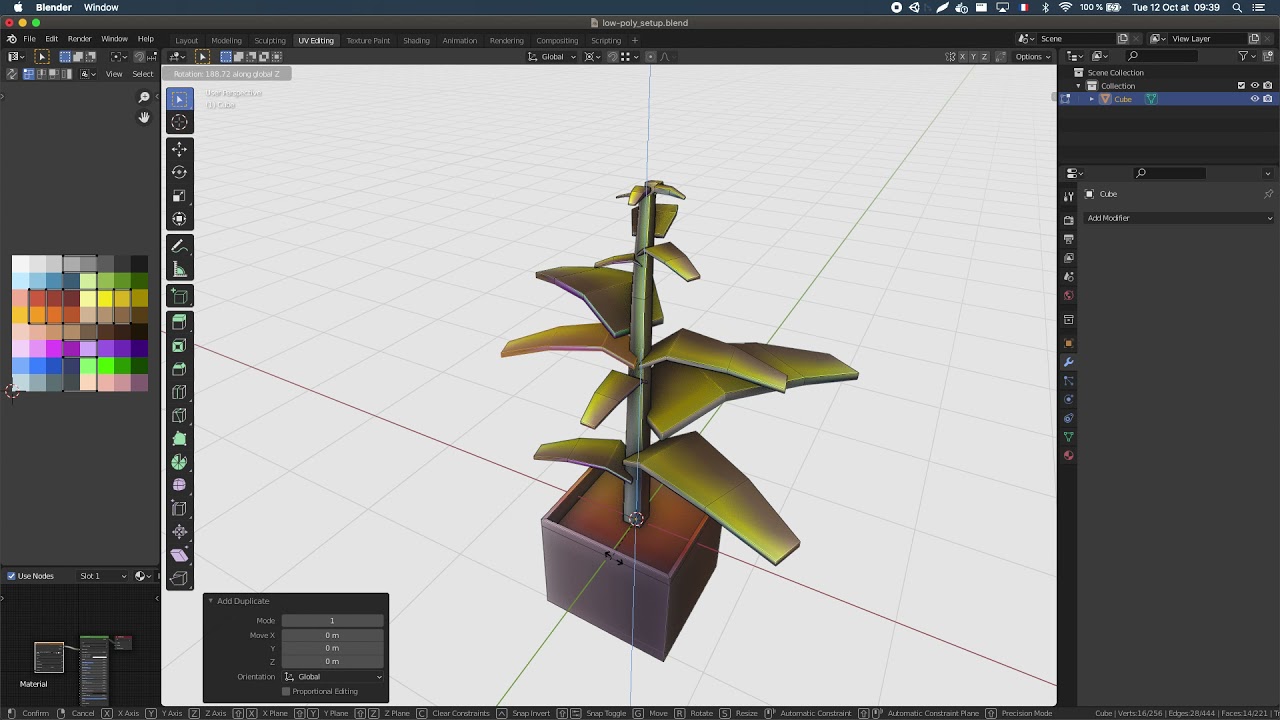
Task: Select the Measure ruler tool
Action: point(179,270)
